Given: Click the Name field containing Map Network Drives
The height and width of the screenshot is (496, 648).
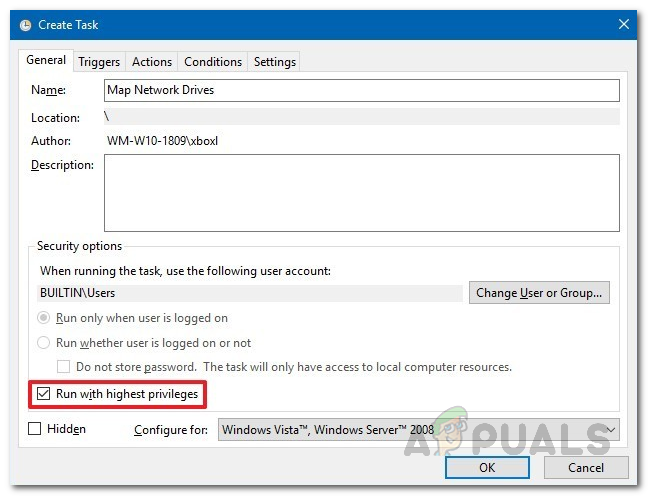Looking at the screenshot, I should tap(362, 91).
